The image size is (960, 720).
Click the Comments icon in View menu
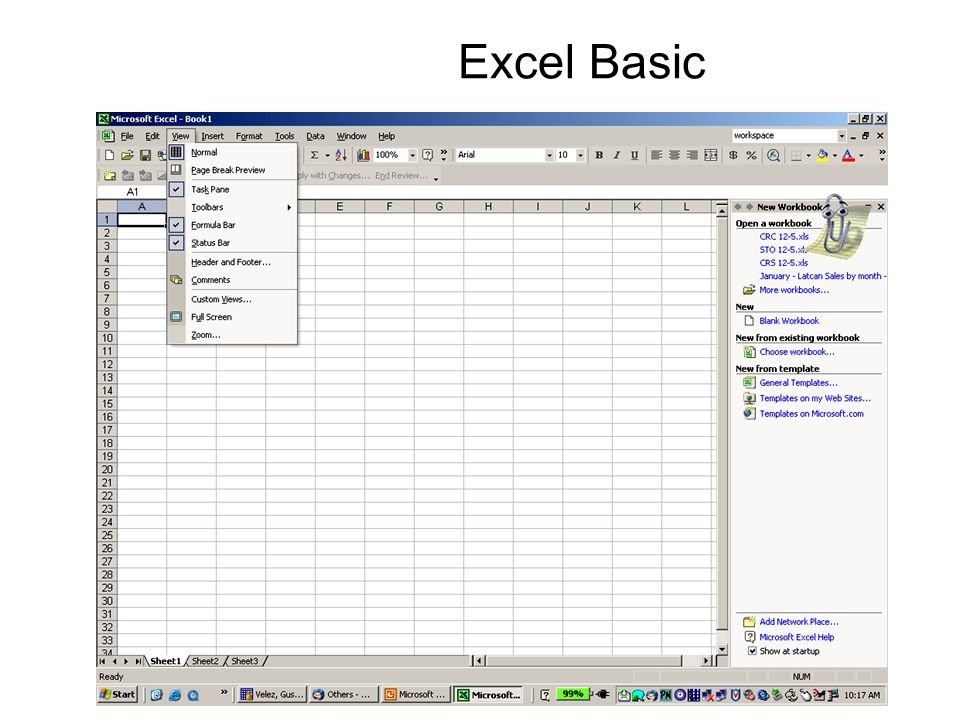[x=176, y=280]
